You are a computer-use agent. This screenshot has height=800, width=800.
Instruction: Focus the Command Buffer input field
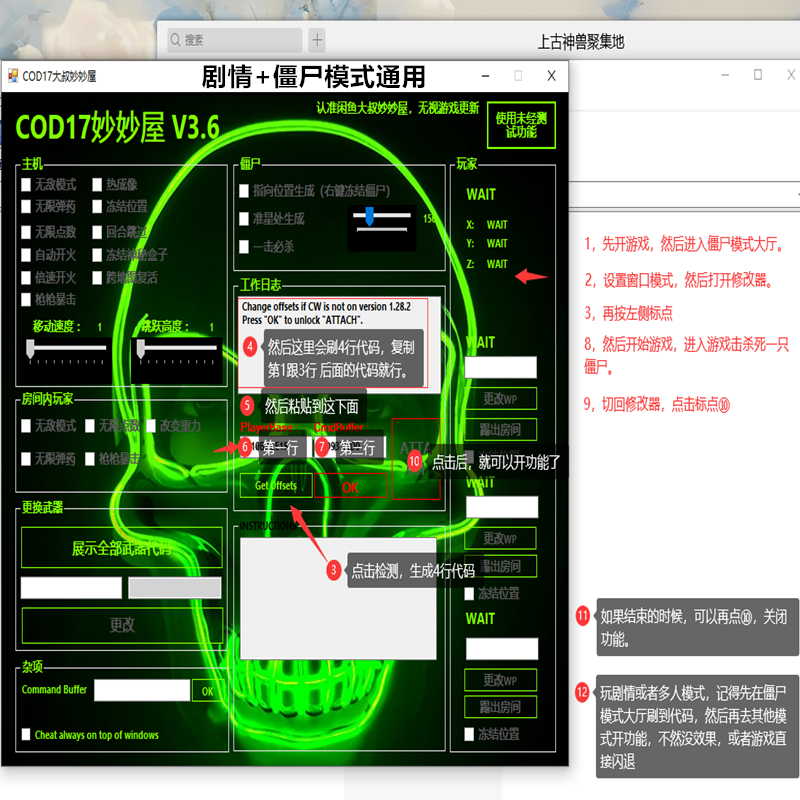coord(142,690)
